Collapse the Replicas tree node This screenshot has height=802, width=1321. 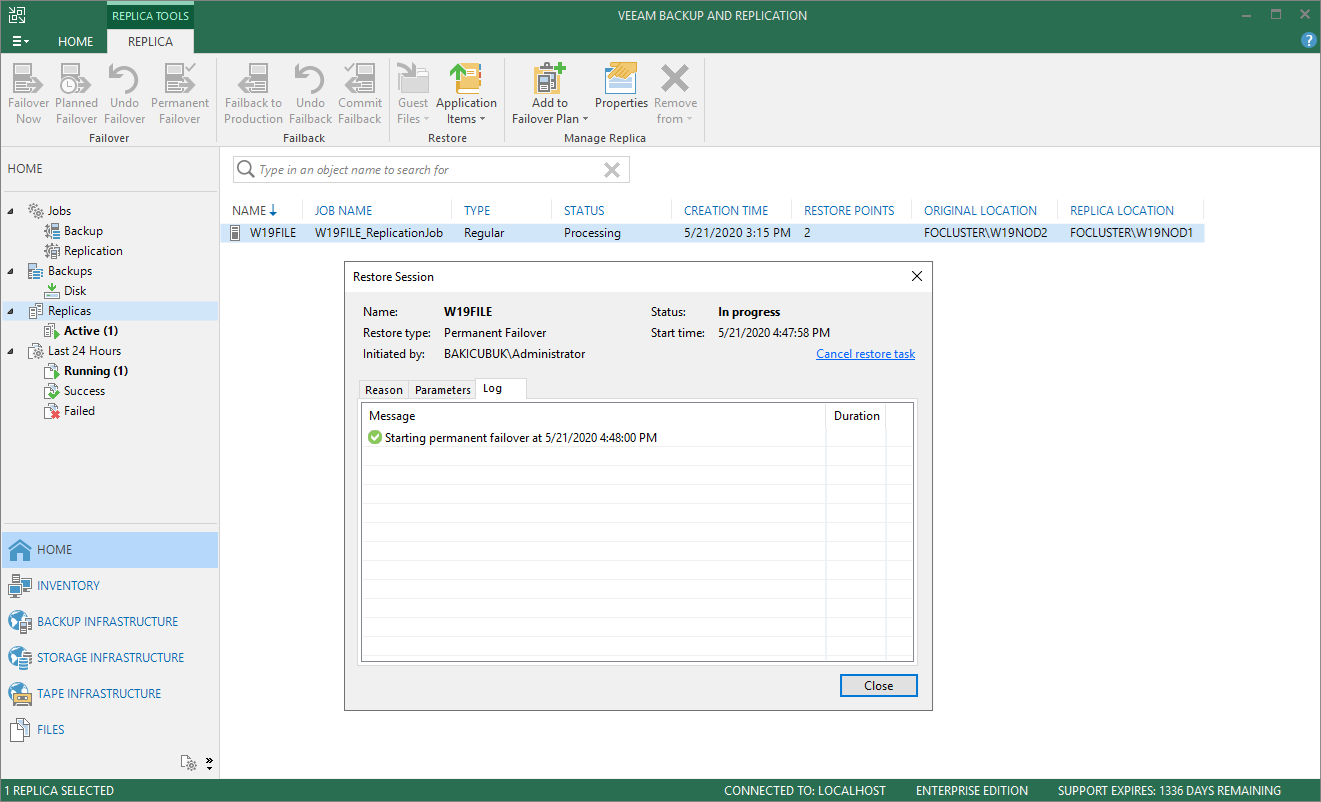11,311
